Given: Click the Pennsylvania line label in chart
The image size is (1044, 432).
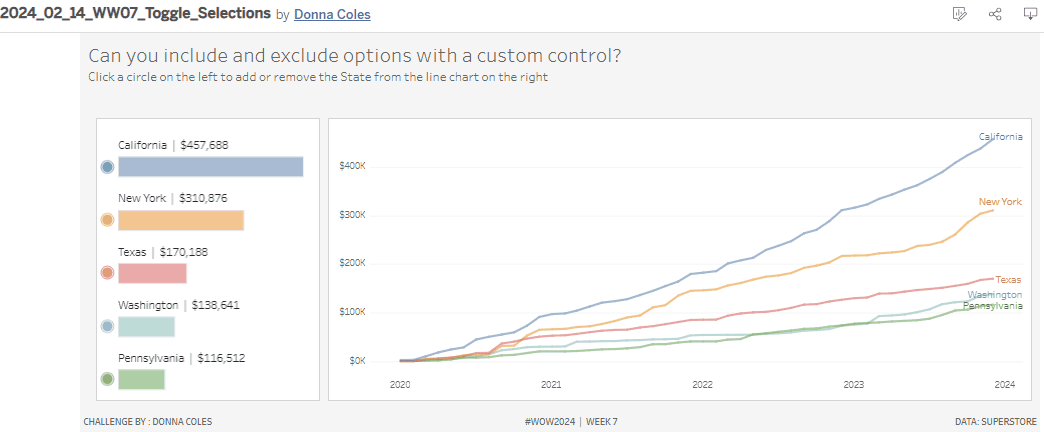Looking at the screenshot, I should (992, 306).
